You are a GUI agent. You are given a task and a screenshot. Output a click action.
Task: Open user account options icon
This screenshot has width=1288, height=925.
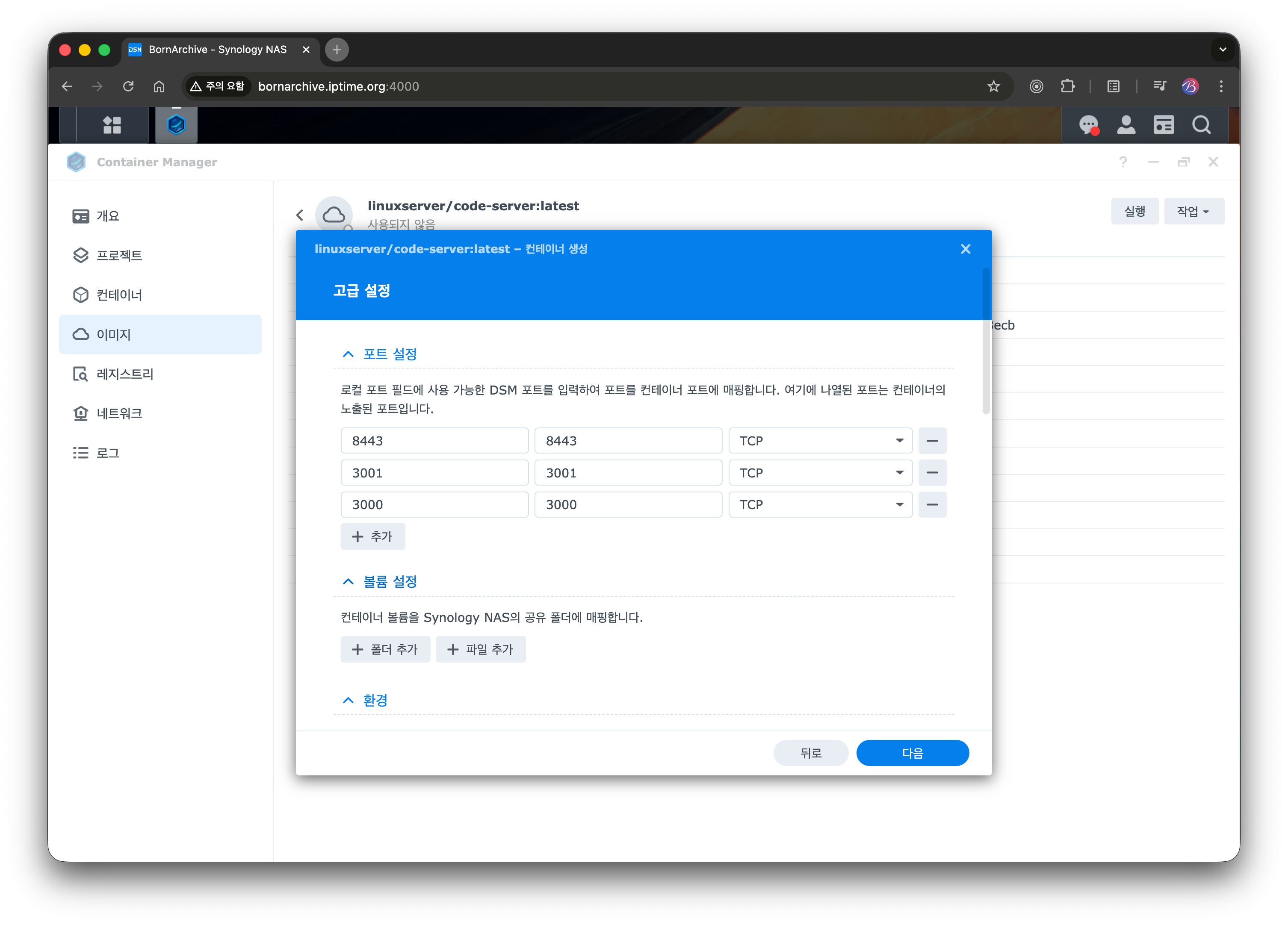point(1126,125)
